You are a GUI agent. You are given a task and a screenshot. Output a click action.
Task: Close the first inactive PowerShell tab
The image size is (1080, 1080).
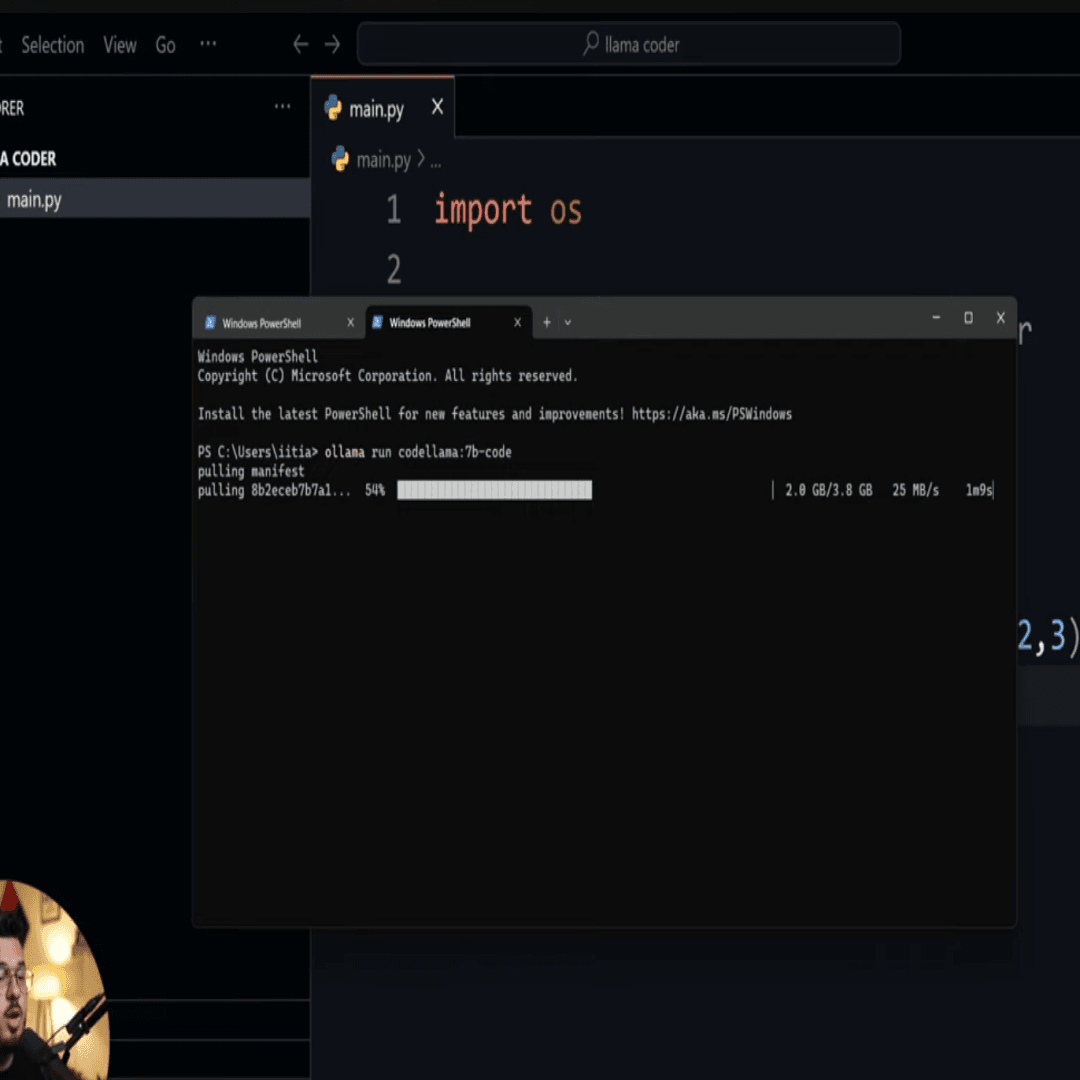click(350, 323)
